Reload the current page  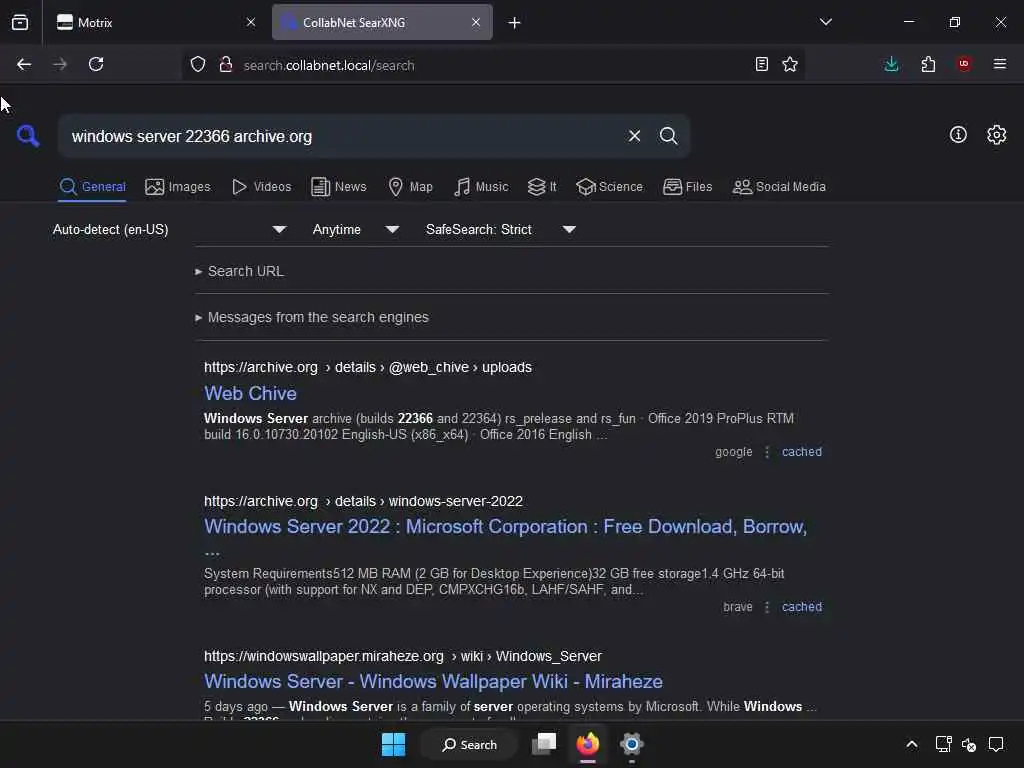[x=96, y=64]
